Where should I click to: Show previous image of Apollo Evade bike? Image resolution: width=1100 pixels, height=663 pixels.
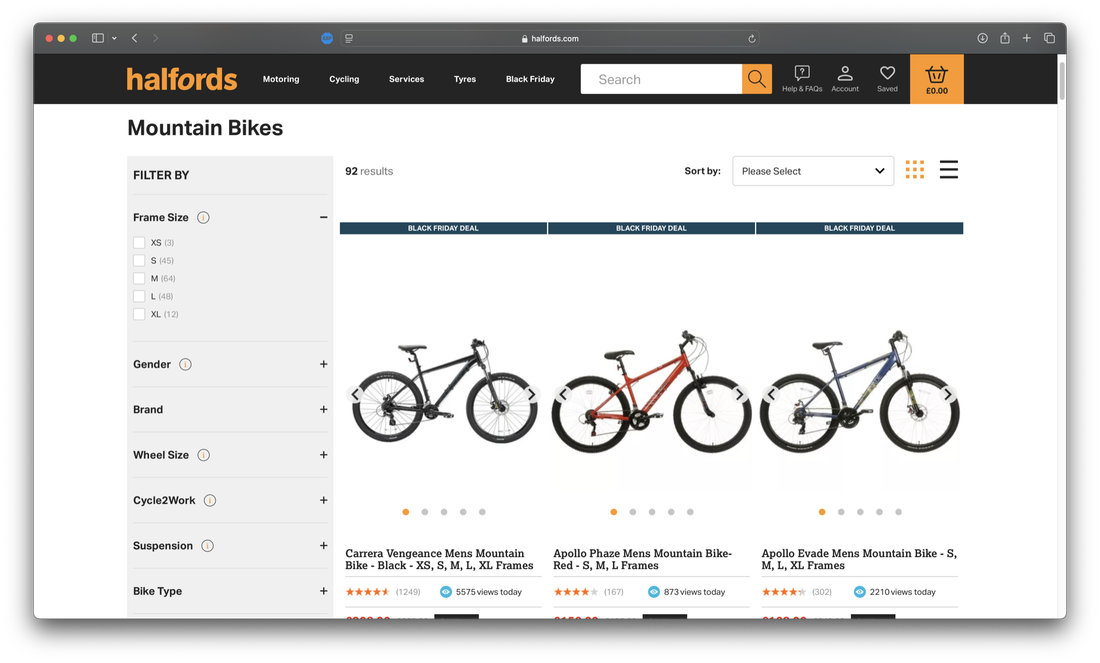click(772, 394)
